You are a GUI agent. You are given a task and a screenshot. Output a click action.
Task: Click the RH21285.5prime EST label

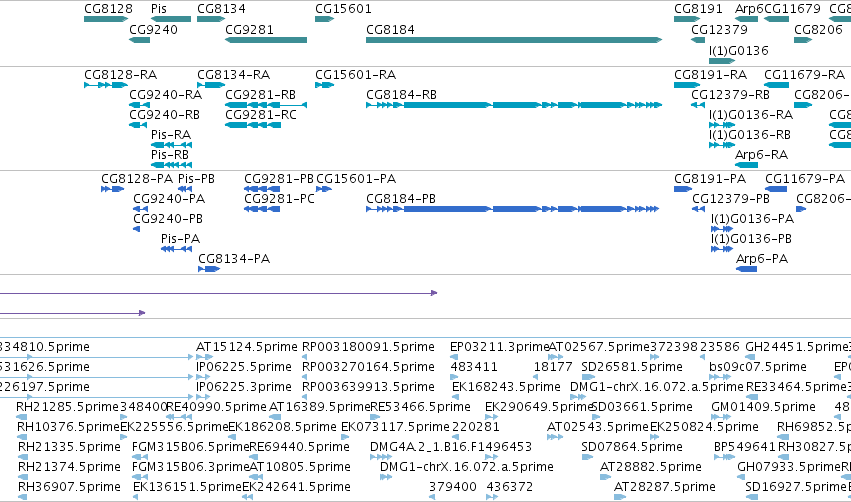67,407
